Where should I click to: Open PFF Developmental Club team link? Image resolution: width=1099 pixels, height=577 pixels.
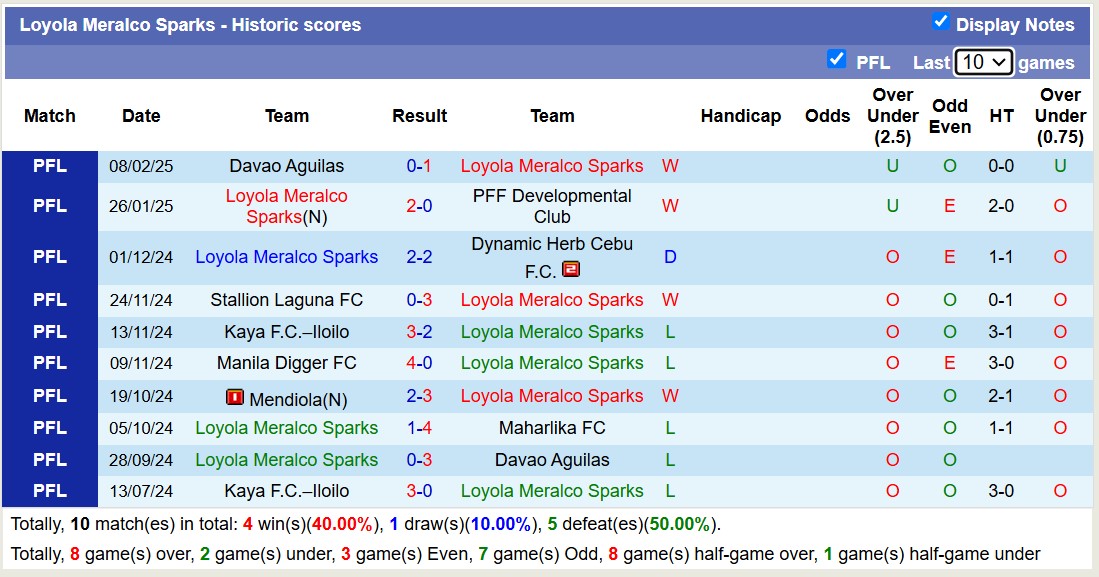click(x=552, y=206)
